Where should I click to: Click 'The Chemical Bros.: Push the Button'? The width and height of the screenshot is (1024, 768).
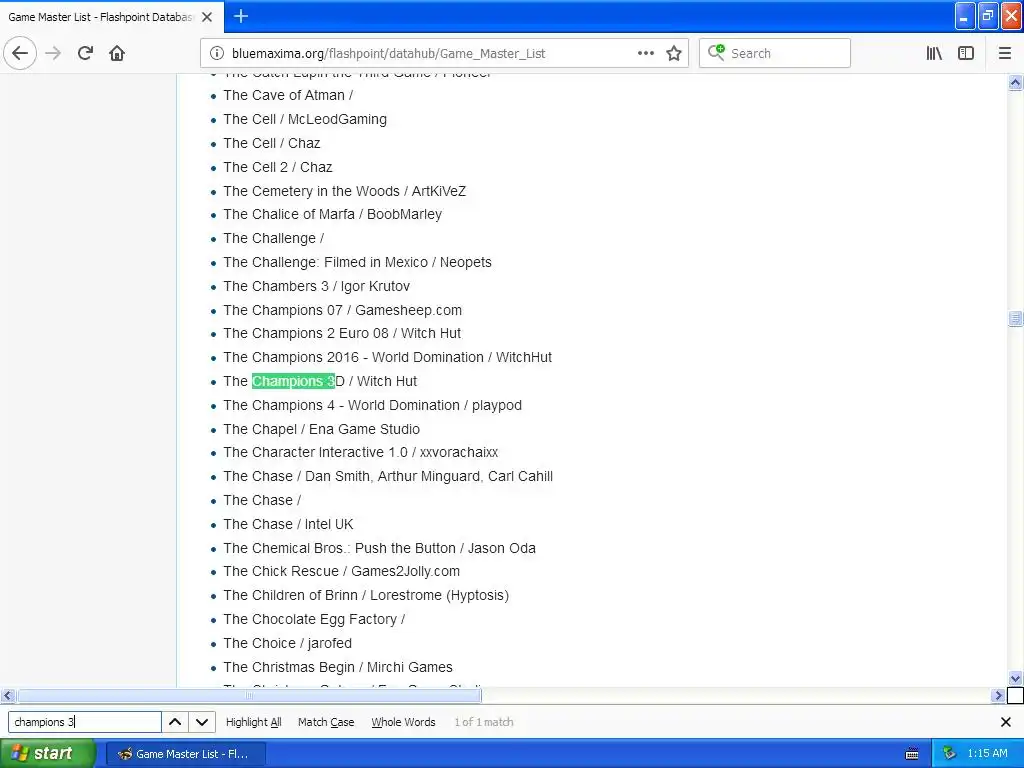coord(379,549)
